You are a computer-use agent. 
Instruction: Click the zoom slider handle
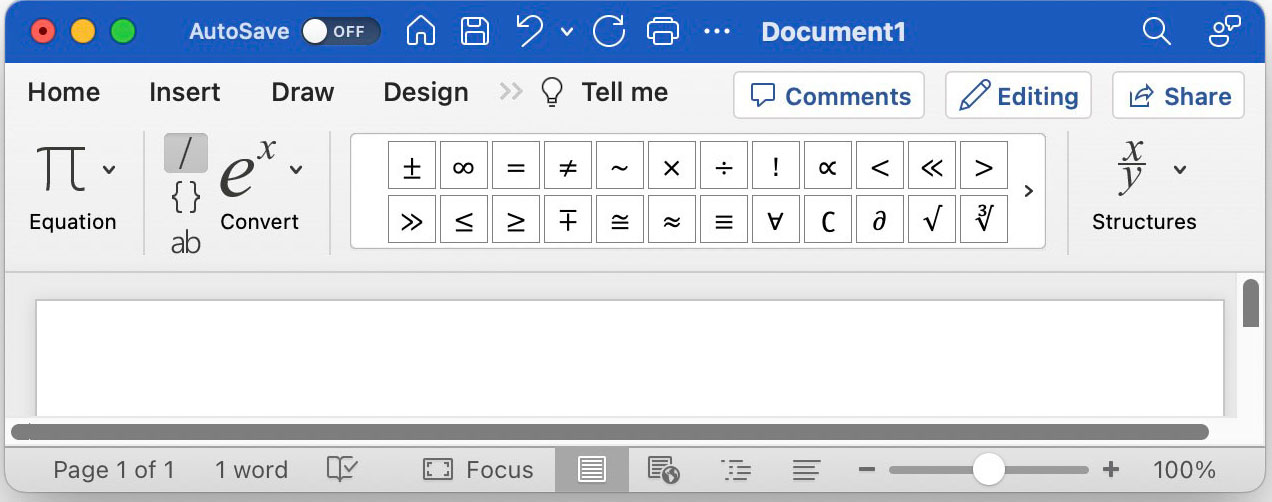[x=988, y=469]
